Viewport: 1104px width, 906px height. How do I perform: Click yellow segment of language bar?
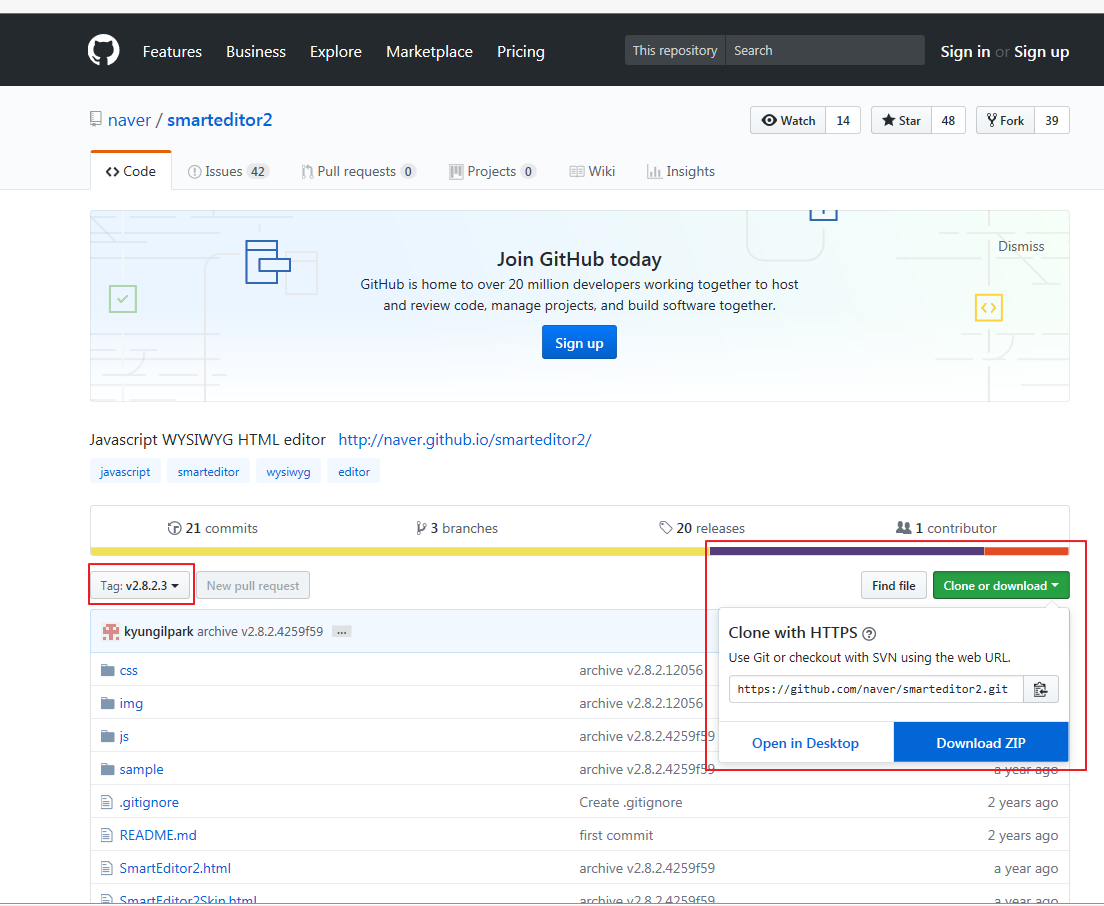[400, 551]
